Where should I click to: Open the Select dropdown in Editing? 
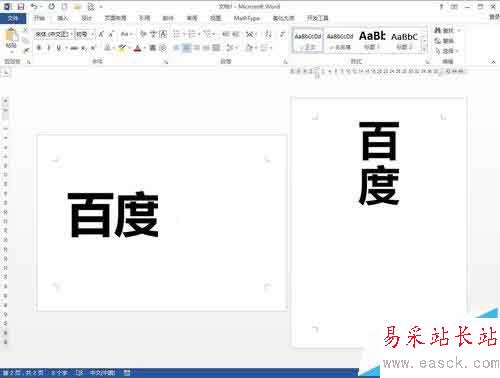(x=446, y=51)
